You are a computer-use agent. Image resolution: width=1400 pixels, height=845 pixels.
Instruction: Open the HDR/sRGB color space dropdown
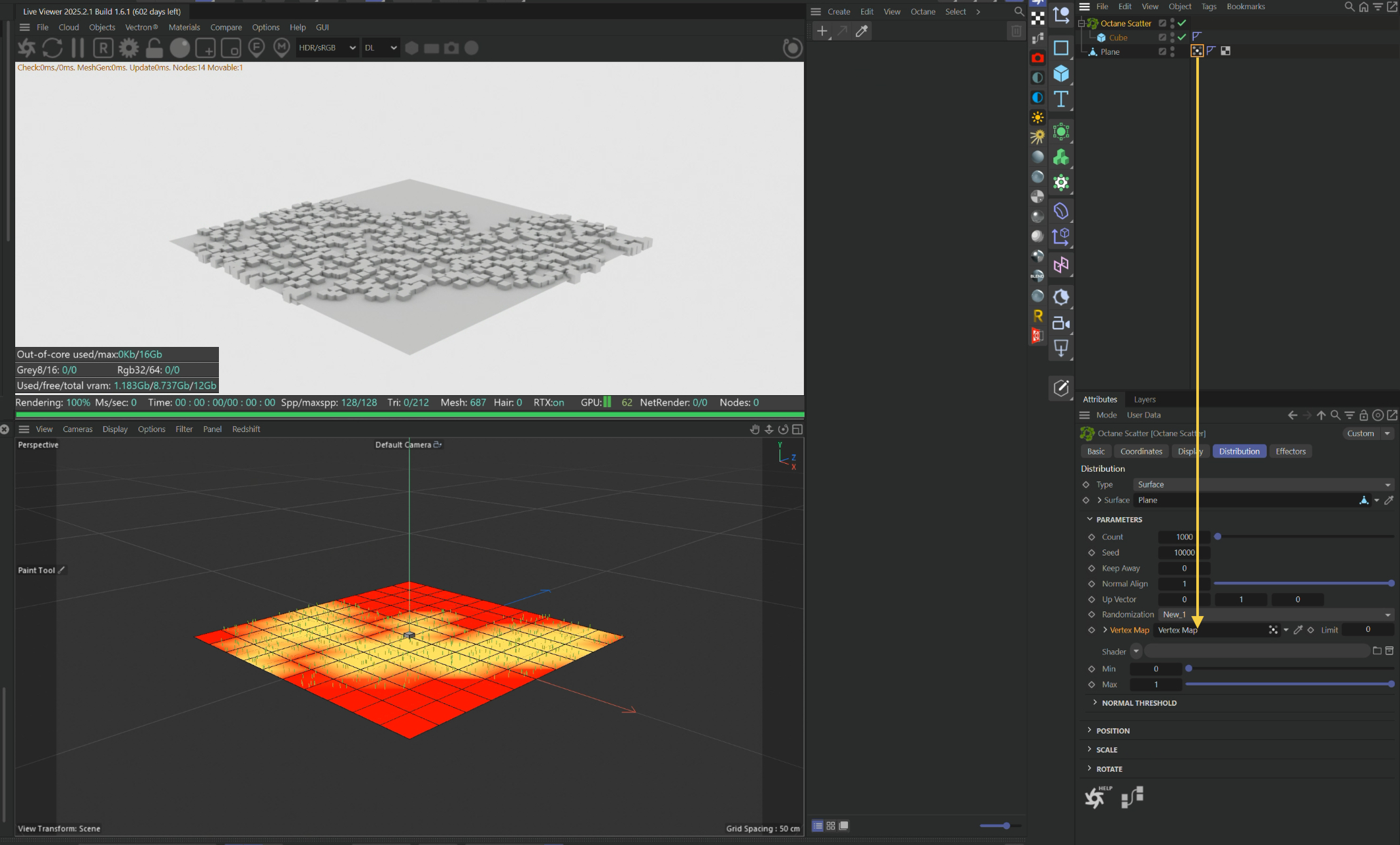[x=327, y=48]
